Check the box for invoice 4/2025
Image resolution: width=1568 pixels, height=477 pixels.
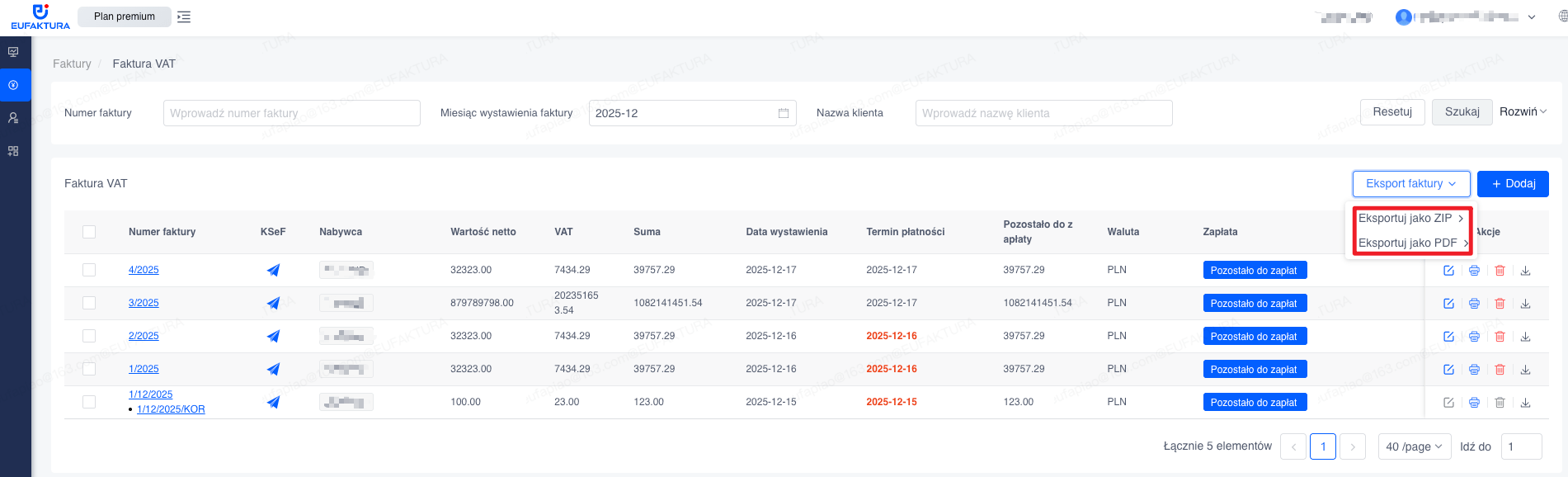[x=89, y=270]
